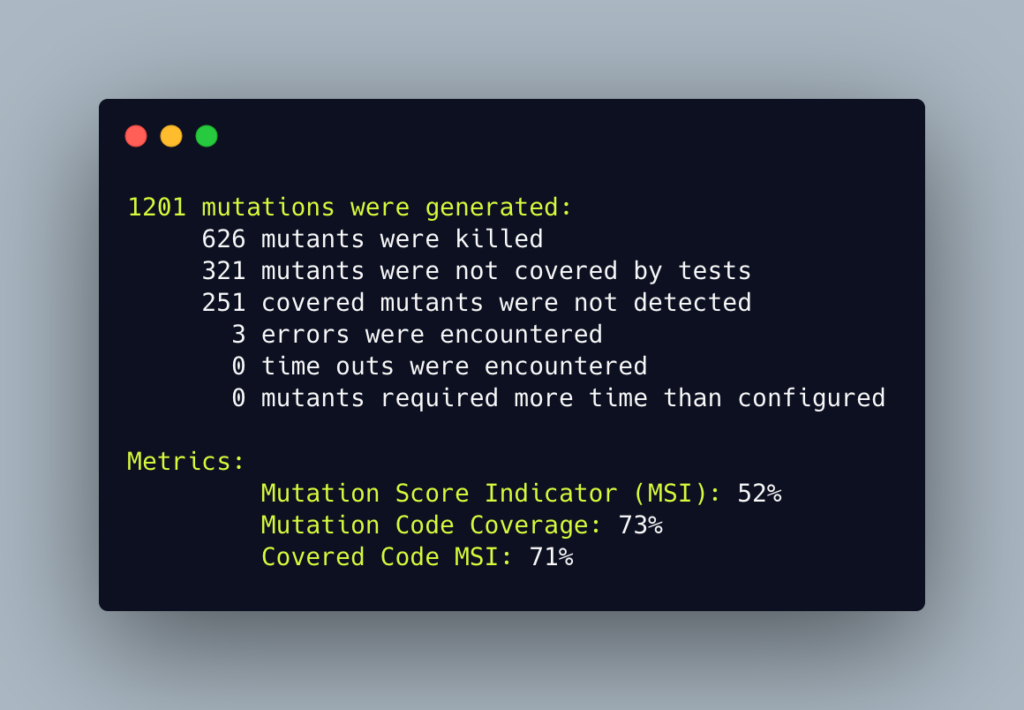Screen dimensions: 1024x710
Task: Click the 'Mutation Code Coverage:' label
Action: tap(431, 526)
